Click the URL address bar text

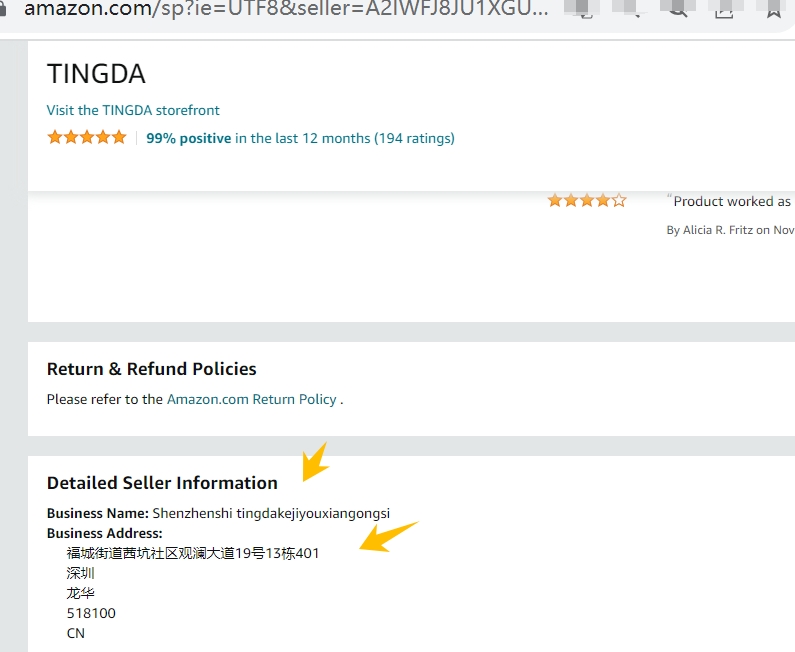[286, 8]
